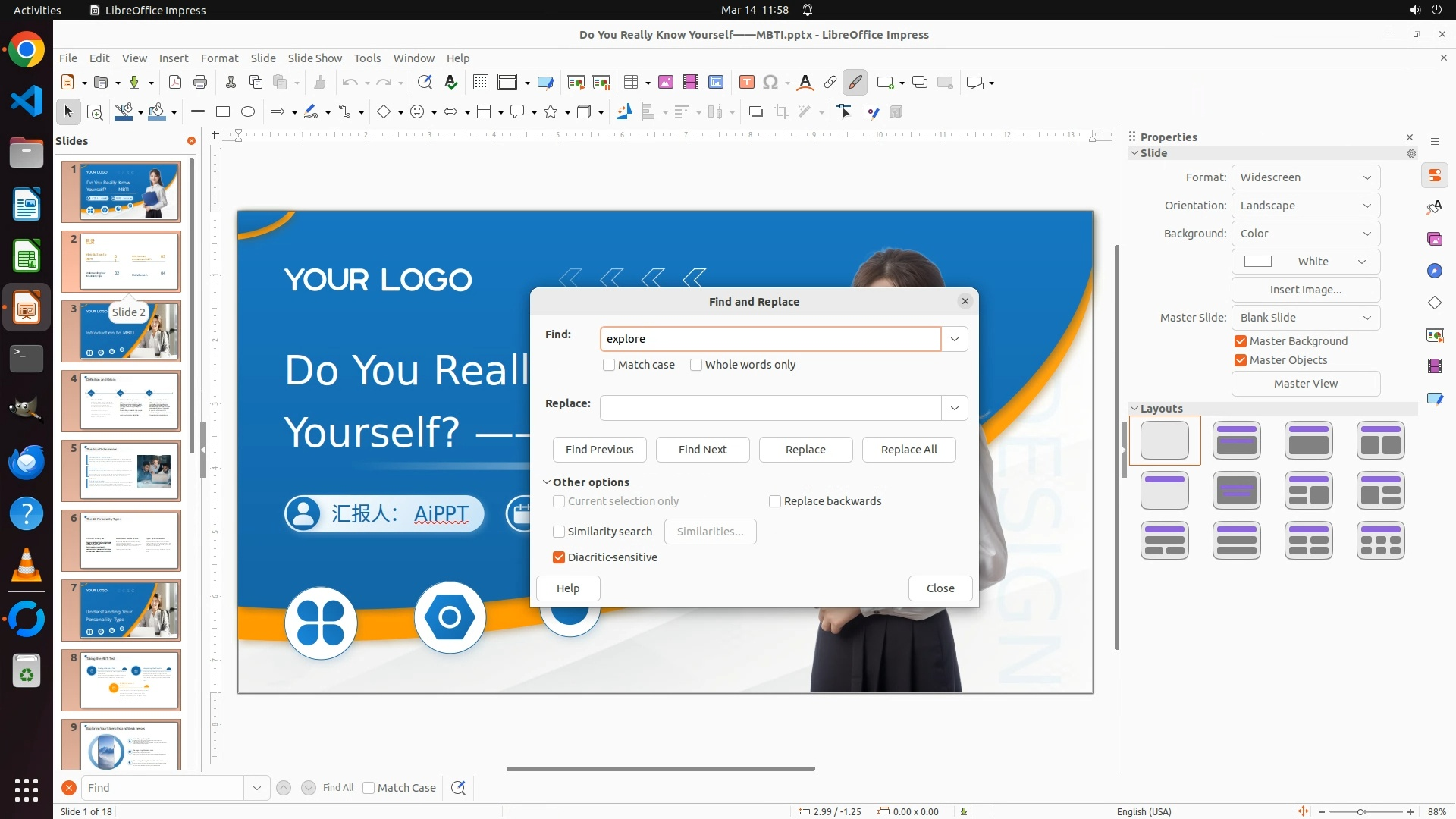
Task: Click the Insert Special Character omega icon
Action: [770, 83]
